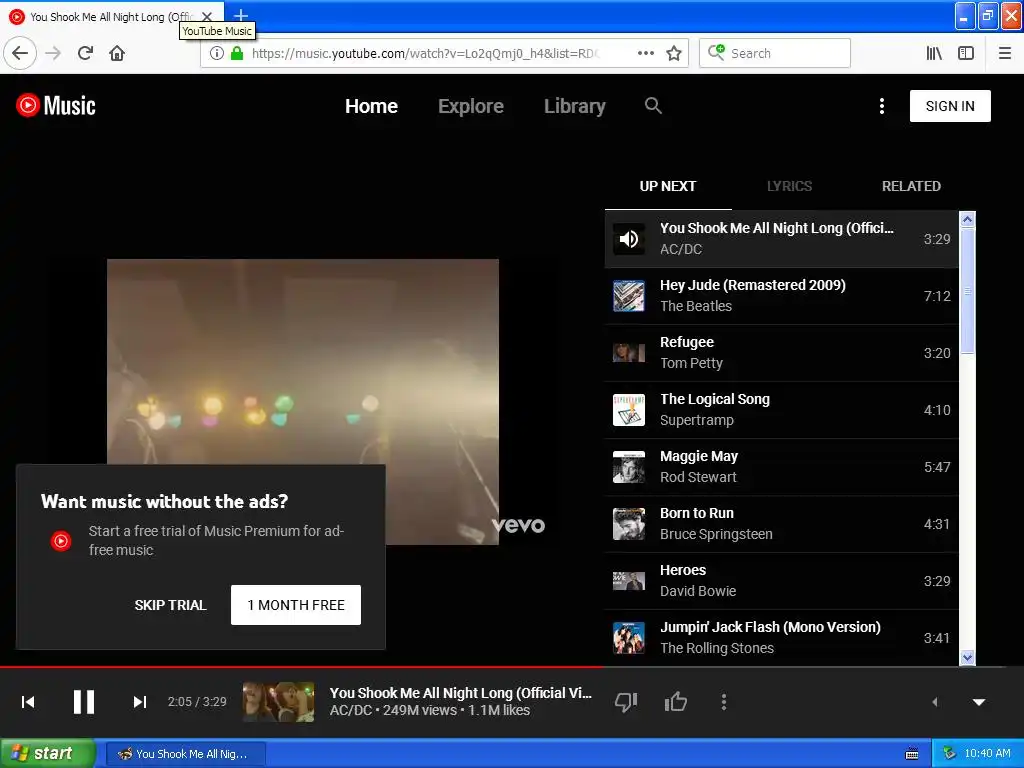Click the now-playing speaker icon in queue
Viewport: 1024px width, 768px height.
click(x=629, y=239)
